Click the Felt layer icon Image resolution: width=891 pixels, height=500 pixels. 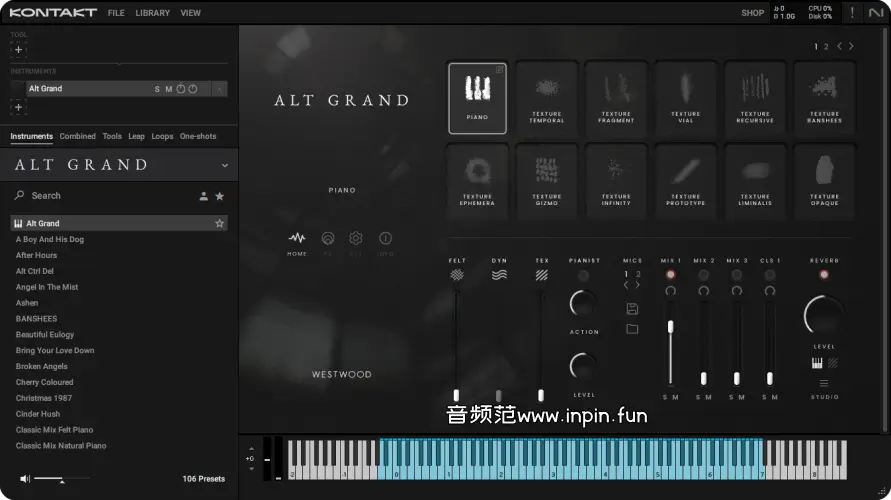point(457,275)
